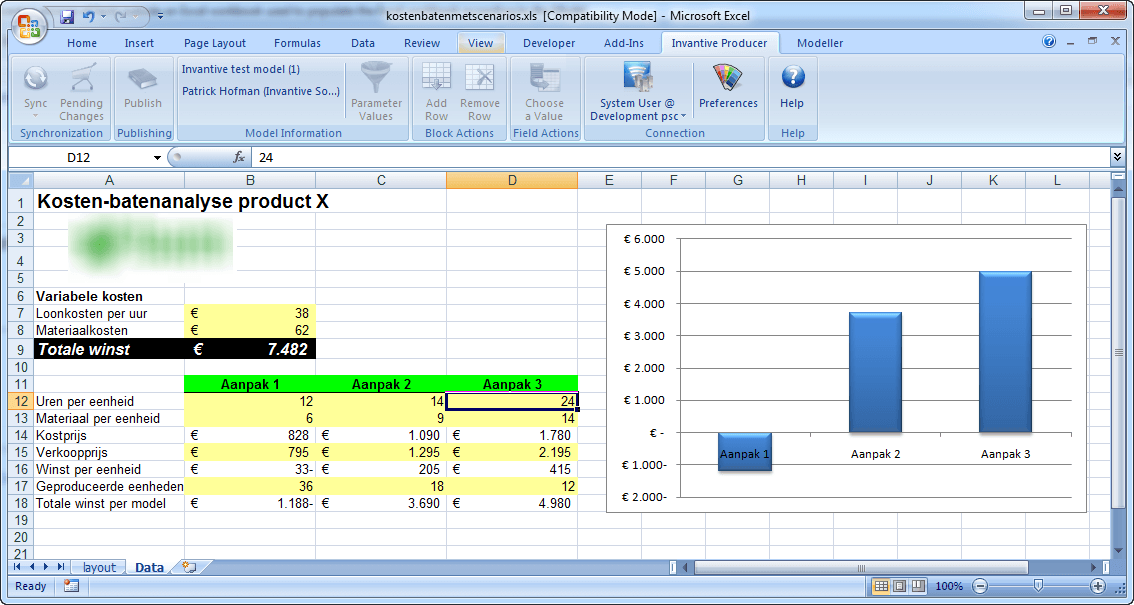Open the Modeller ribbon tab
Screen dimensions: 1134x605
[x=819, y=43]
